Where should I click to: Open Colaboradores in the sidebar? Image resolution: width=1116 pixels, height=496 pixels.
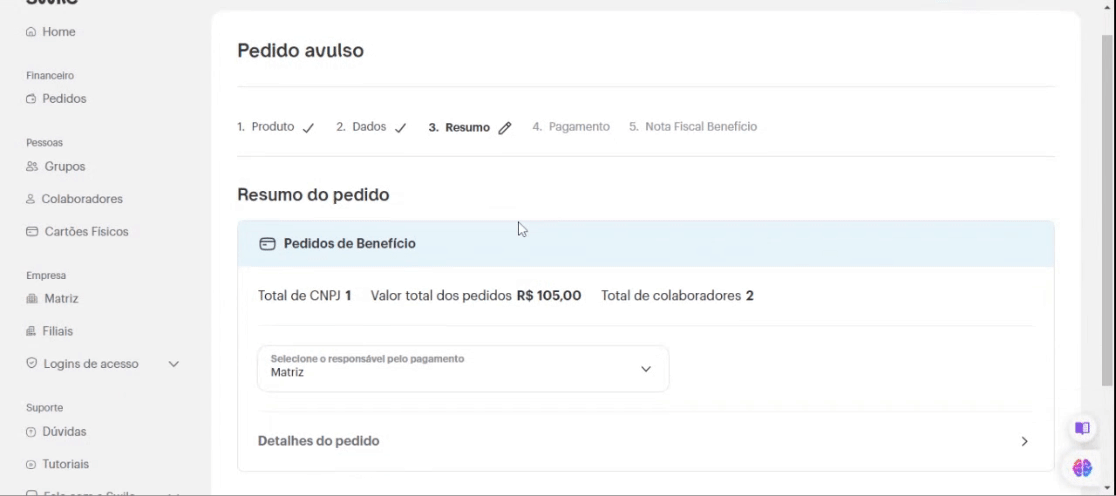[74, 199]
